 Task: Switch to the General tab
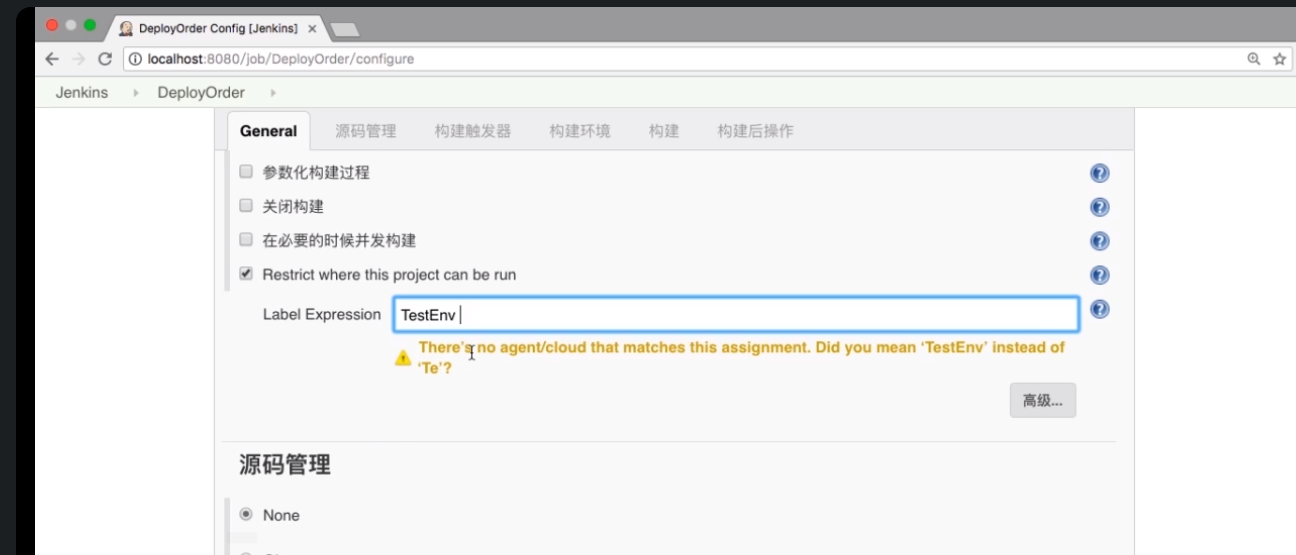coord(268,131)
